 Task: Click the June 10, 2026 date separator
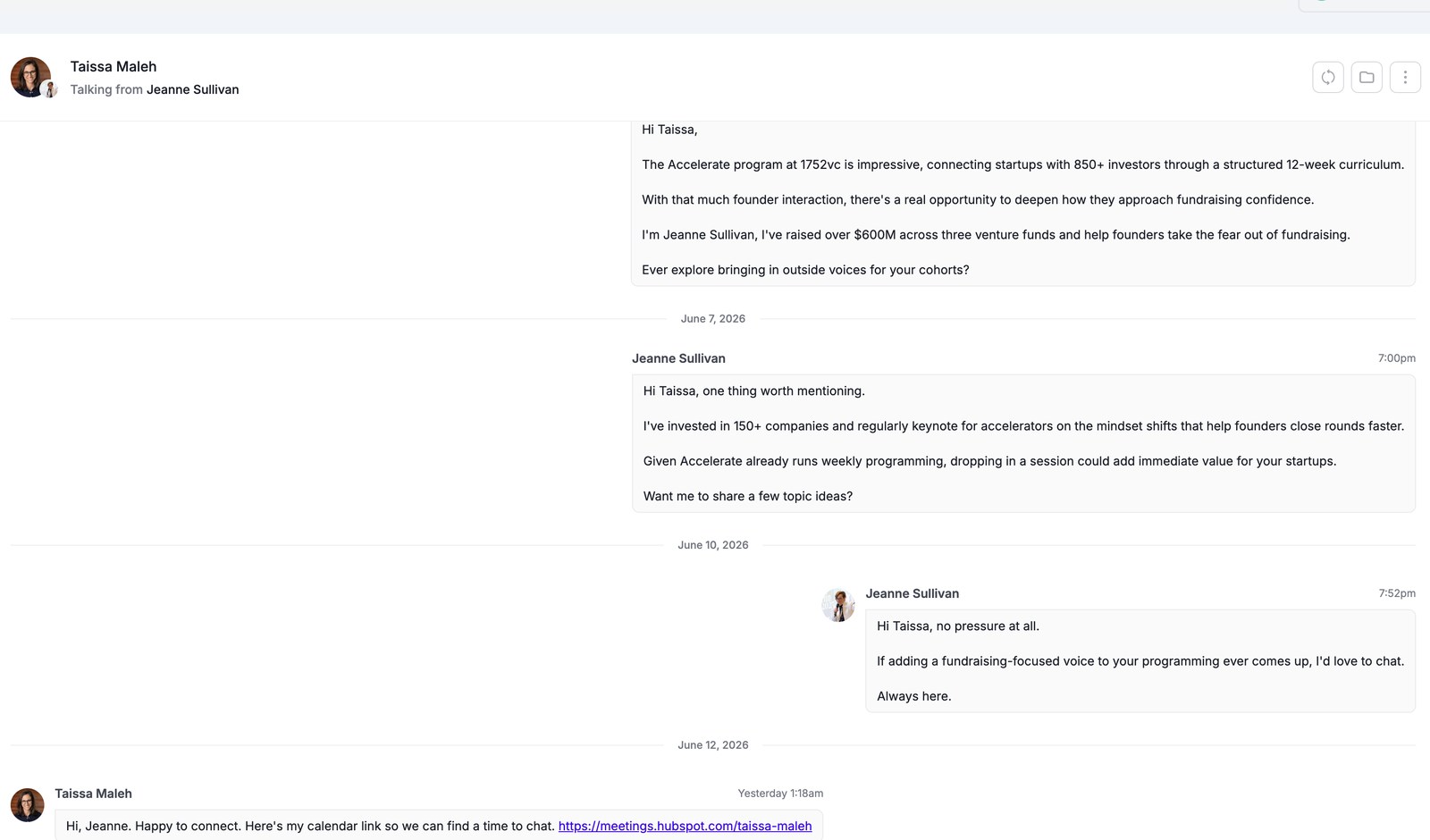tap(712, 544)
